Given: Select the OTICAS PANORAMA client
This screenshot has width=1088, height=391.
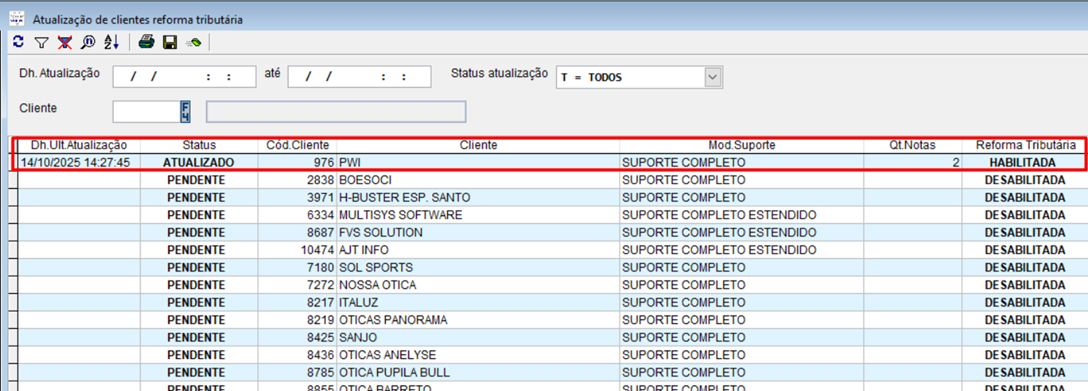Looking at the screenshot, I should pyautogui.click(x=479, y=320).
